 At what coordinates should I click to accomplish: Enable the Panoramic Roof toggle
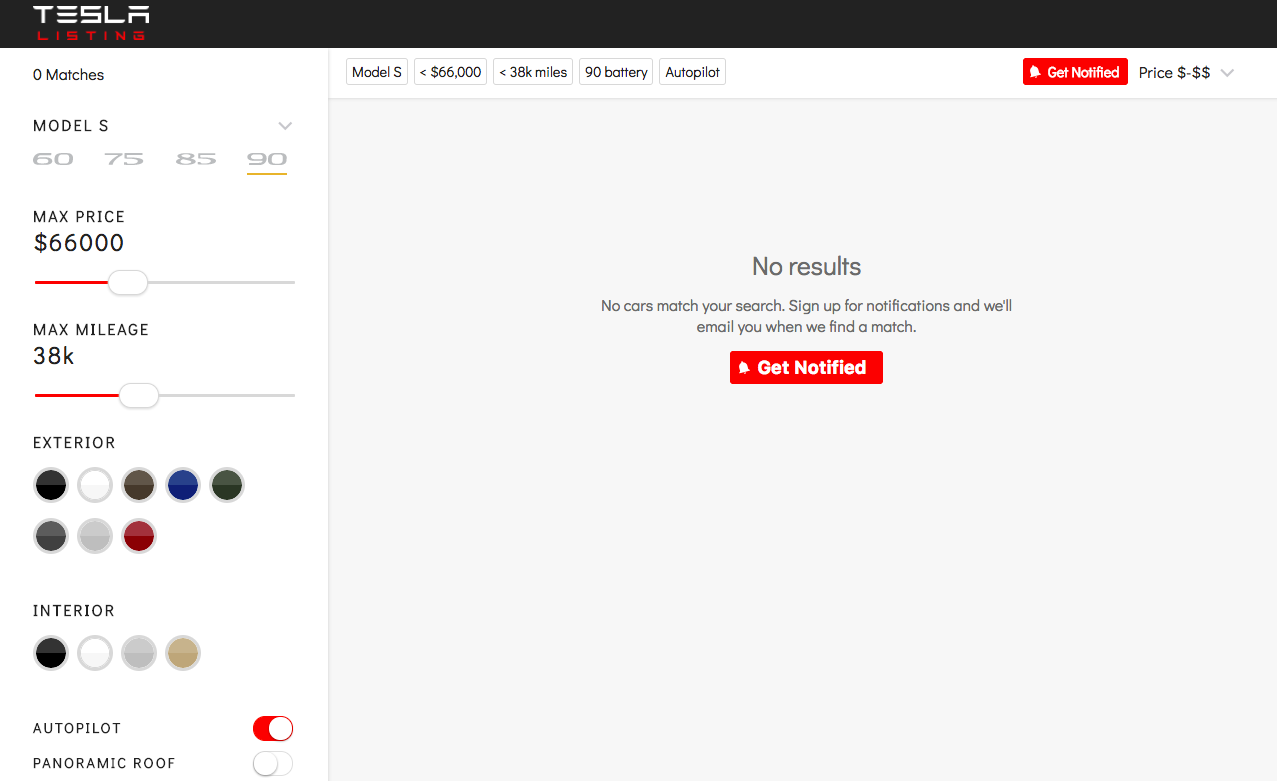click(x=273, y=764)
